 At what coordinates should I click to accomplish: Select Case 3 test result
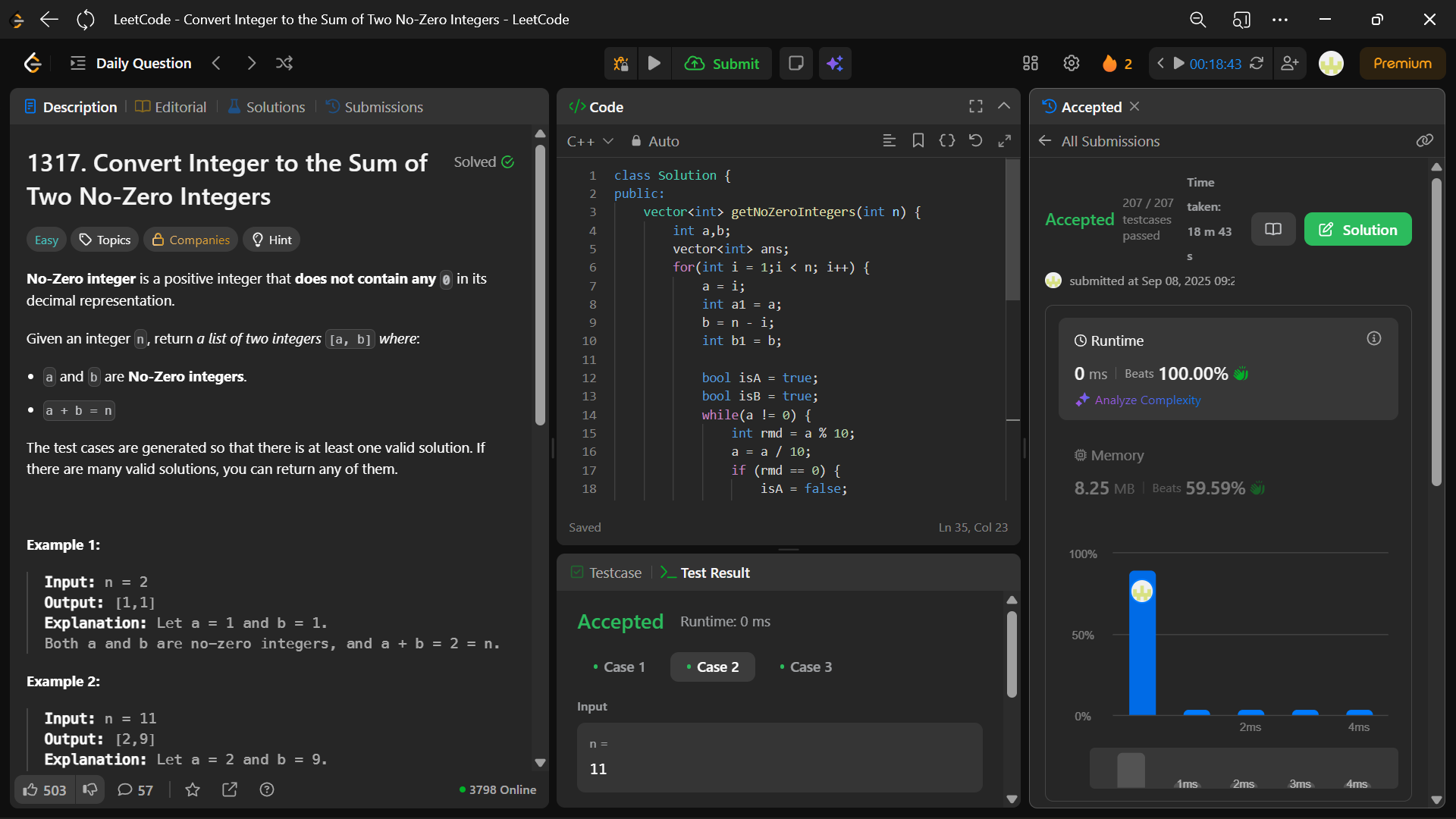point(805,667)
